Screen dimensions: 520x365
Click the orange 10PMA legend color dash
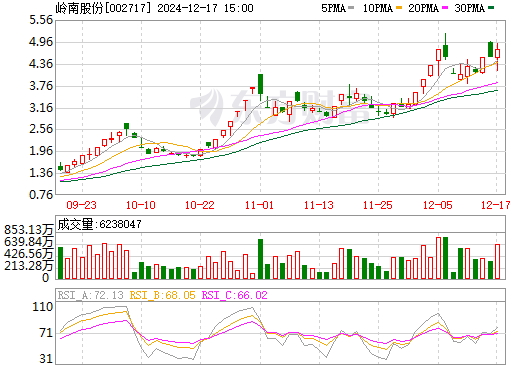coord(399,7)
